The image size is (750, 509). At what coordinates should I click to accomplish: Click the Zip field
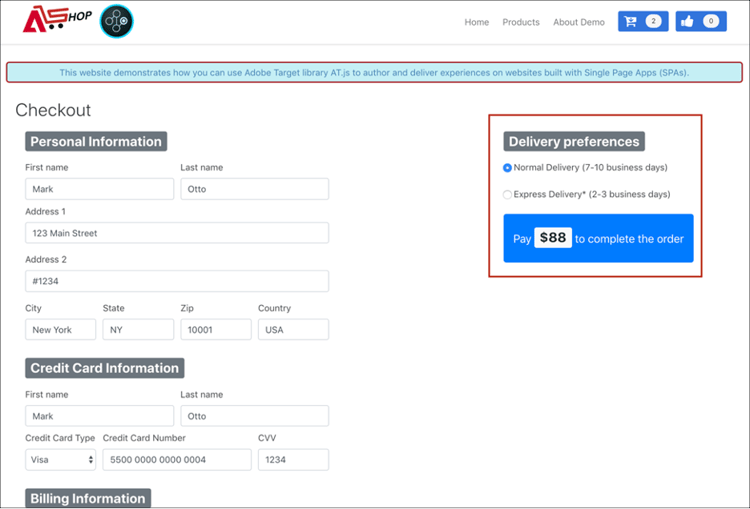click(216, 330)
